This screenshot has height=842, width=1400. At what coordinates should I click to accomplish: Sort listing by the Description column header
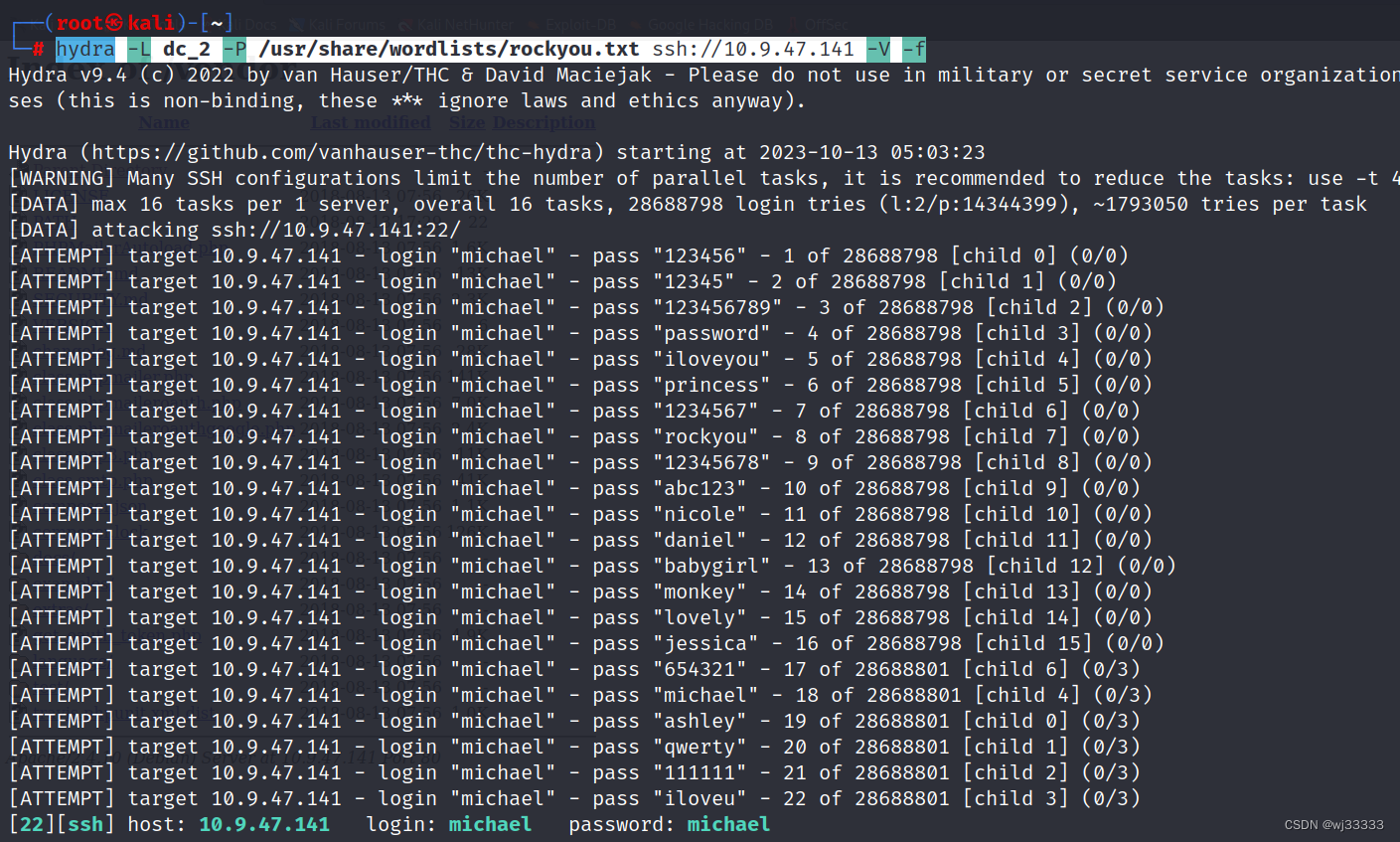point(544,122)
